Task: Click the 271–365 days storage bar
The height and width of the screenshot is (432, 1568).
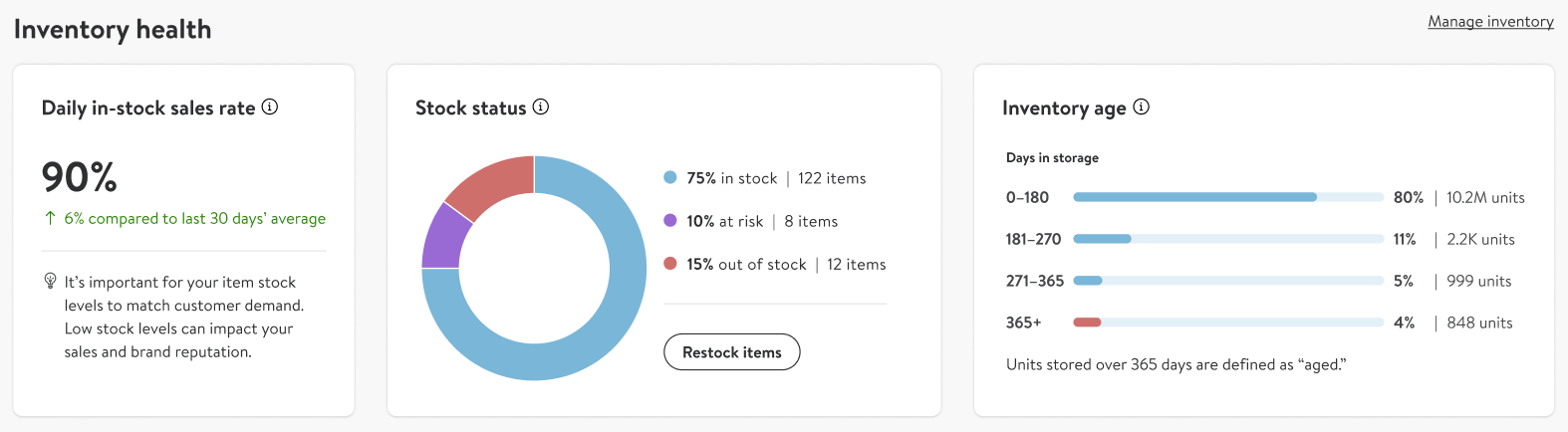Action: tap(1228, 281)
